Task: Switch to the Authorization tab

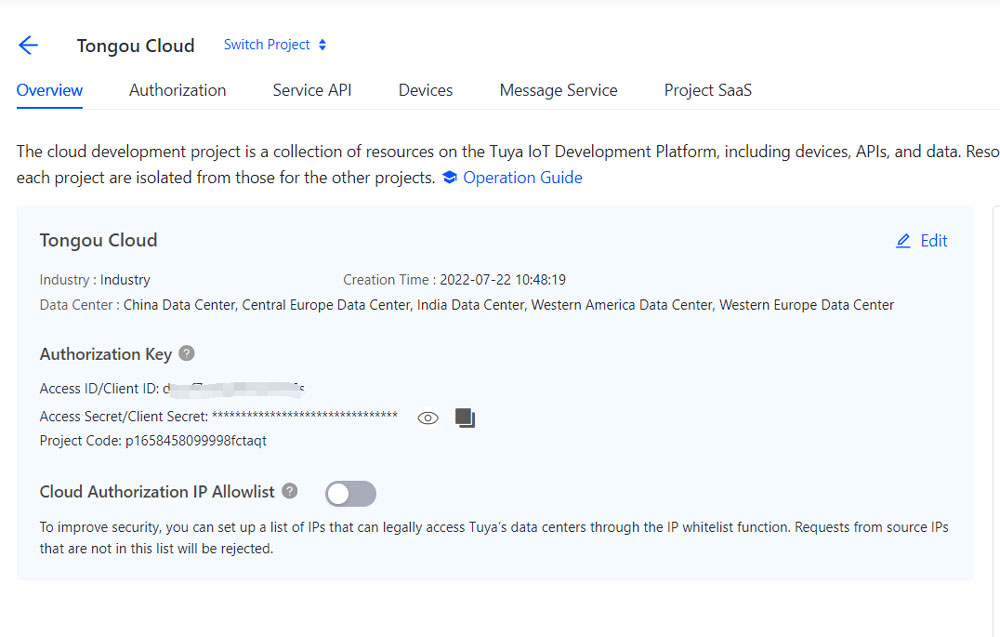Action: pos(177,90)
